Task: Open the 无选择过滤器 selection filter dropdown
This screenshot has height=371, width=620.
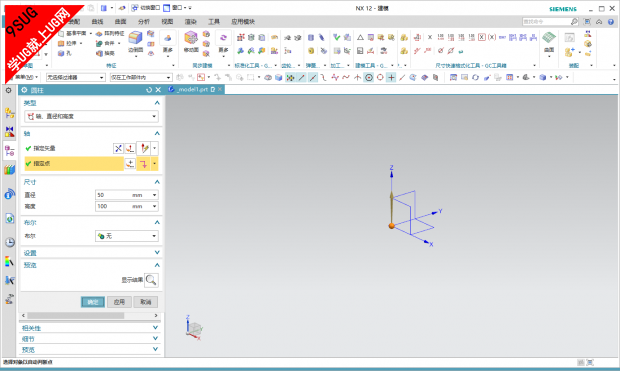Action: pos(75,78)
